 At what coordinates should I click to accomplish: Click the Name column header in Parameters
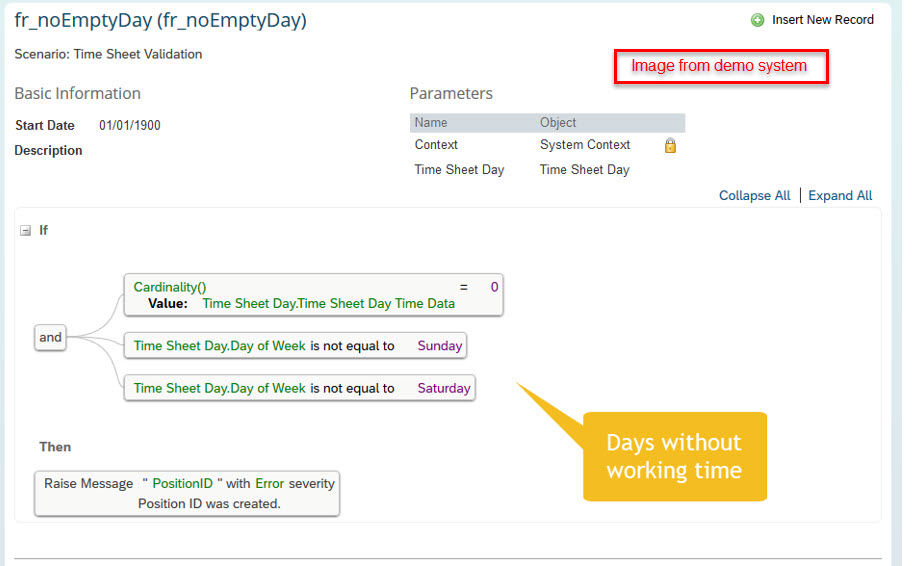tap(431, 123)
